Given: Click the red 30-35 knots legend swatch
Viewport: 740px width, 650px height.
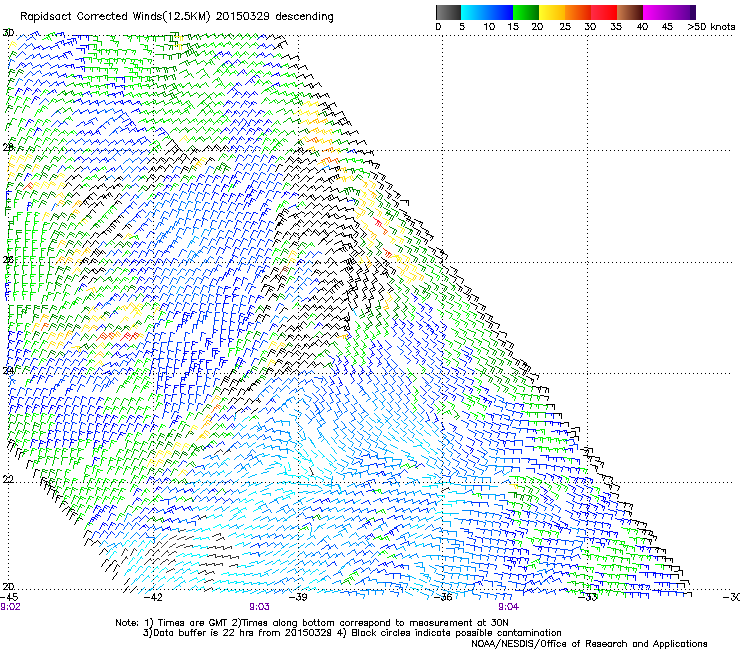Looking at the screenshot, I should (604, 12).
